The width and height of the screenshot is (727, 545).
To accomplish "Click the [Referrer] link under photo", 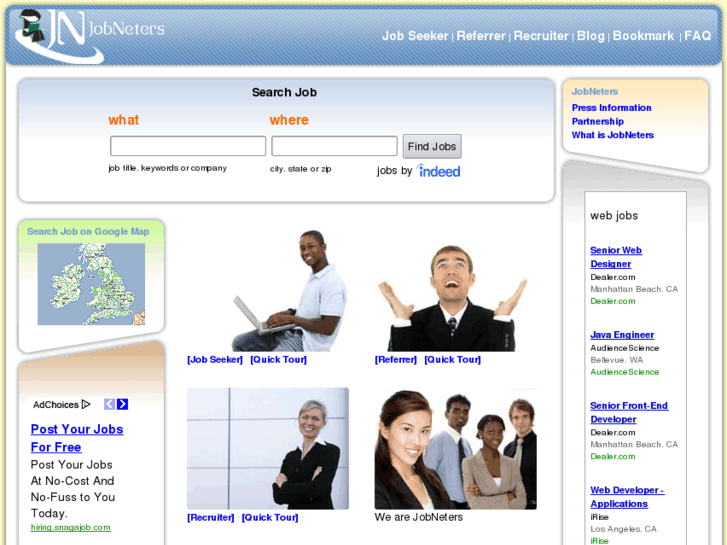I will [395, 359].
